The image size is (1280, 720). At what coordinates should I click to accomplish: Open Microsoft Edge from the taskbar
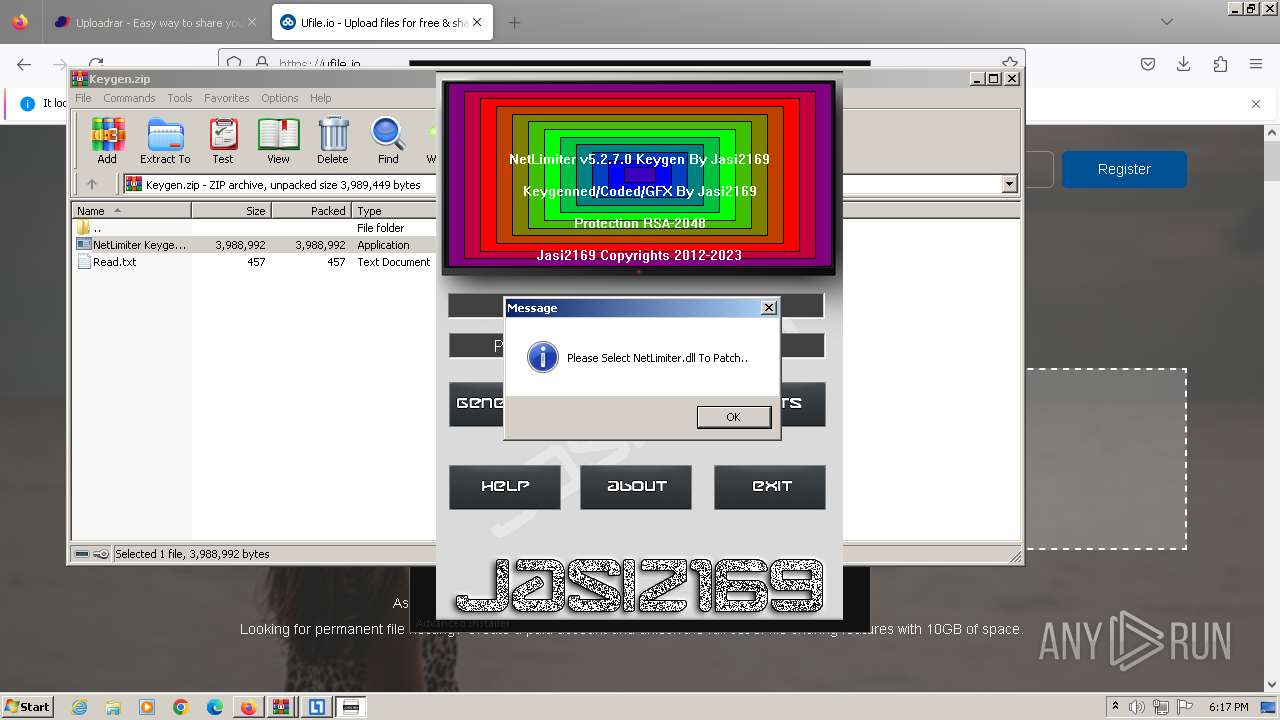(x=215, y=707)
